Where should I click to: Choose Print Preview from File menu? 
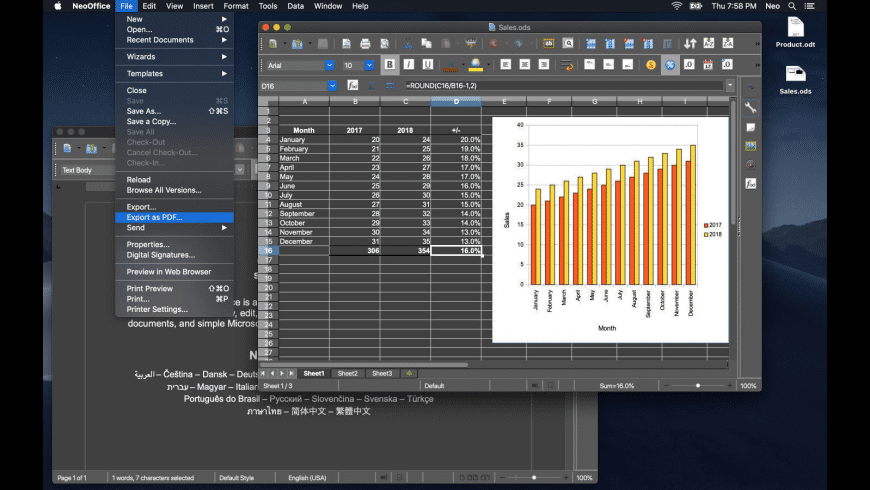(174, 288)
